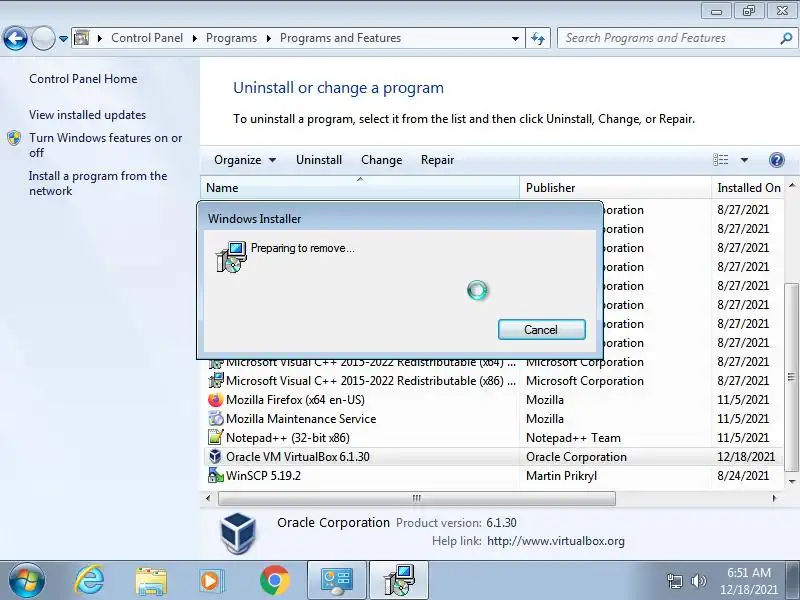The height and width of the screenshot is (600, 800).
Task: Click Change in the command bar
Action: [x=382, y=160]
